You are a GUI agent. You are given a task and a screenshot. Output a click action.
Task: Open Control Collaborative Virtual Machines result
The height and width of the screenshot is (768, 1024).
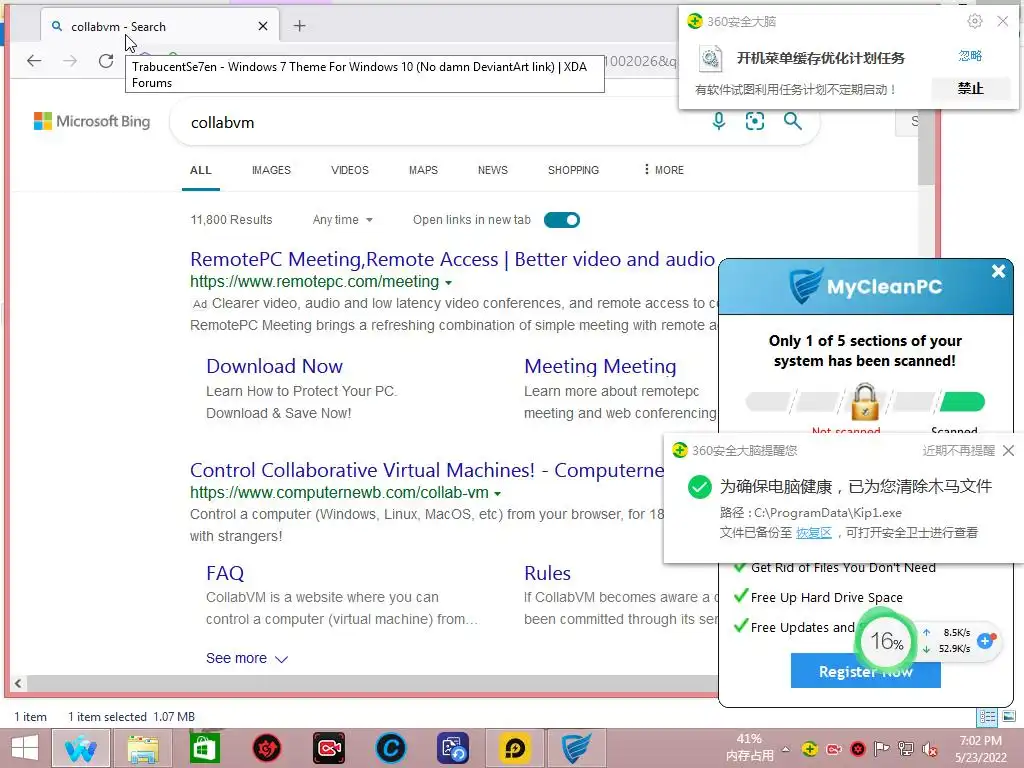pyautogui.click(x=427, y=470)
